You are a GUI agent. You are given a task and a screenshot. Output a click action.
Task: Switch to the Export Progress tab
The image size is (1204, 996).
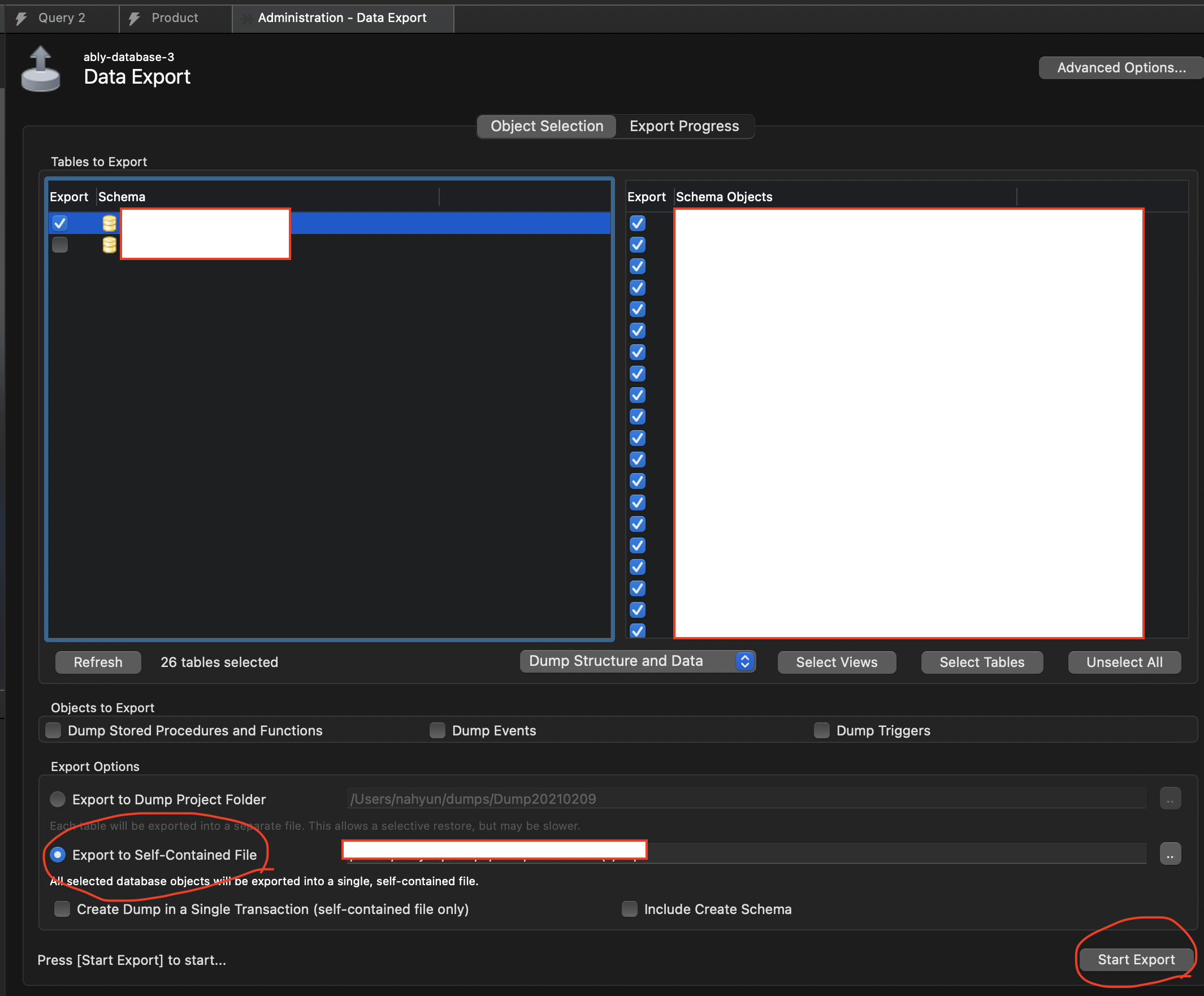click(684, 126)
